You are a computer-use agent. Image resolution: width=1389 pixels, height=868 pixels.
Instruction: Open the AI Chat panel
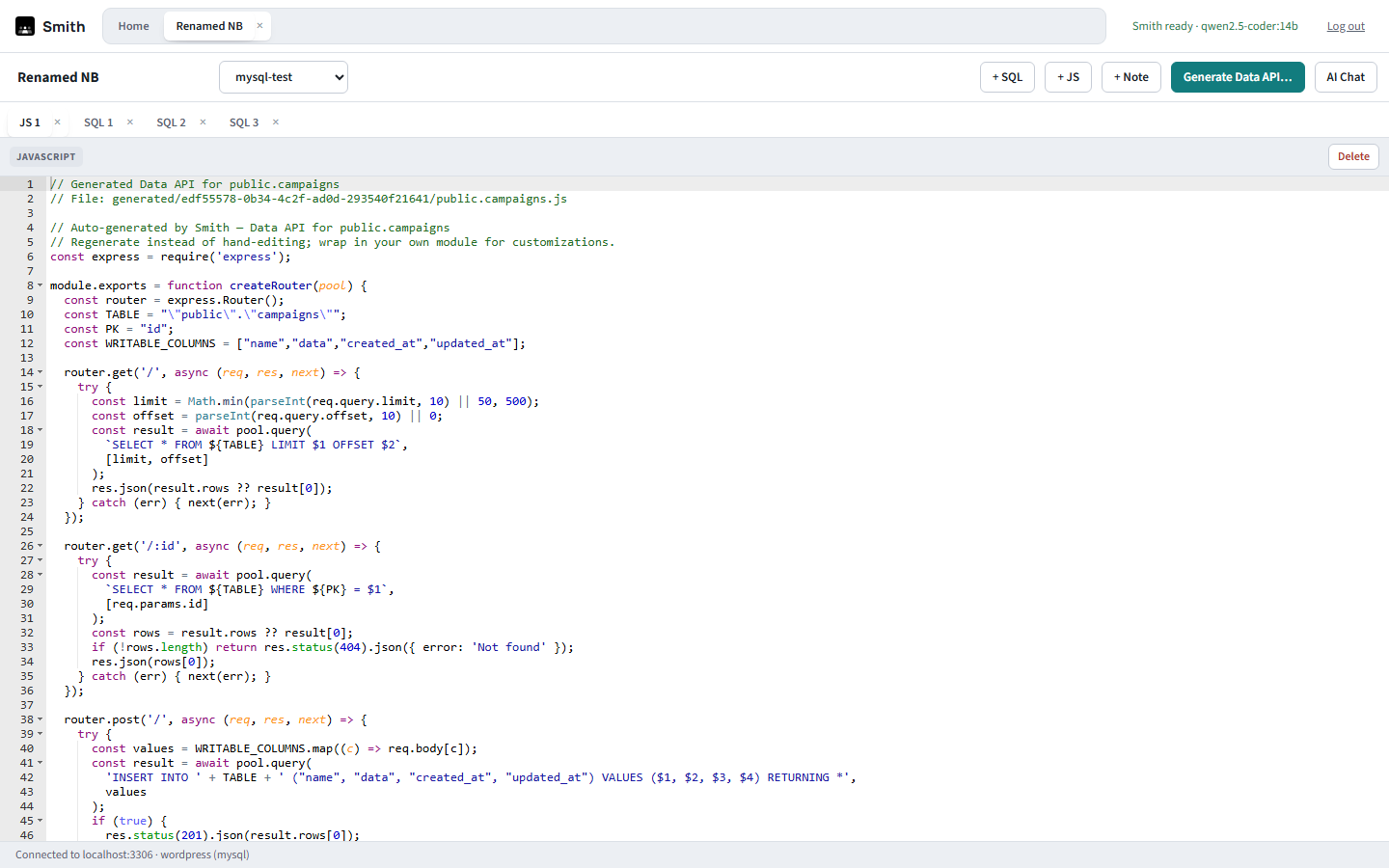[1346, 77]
